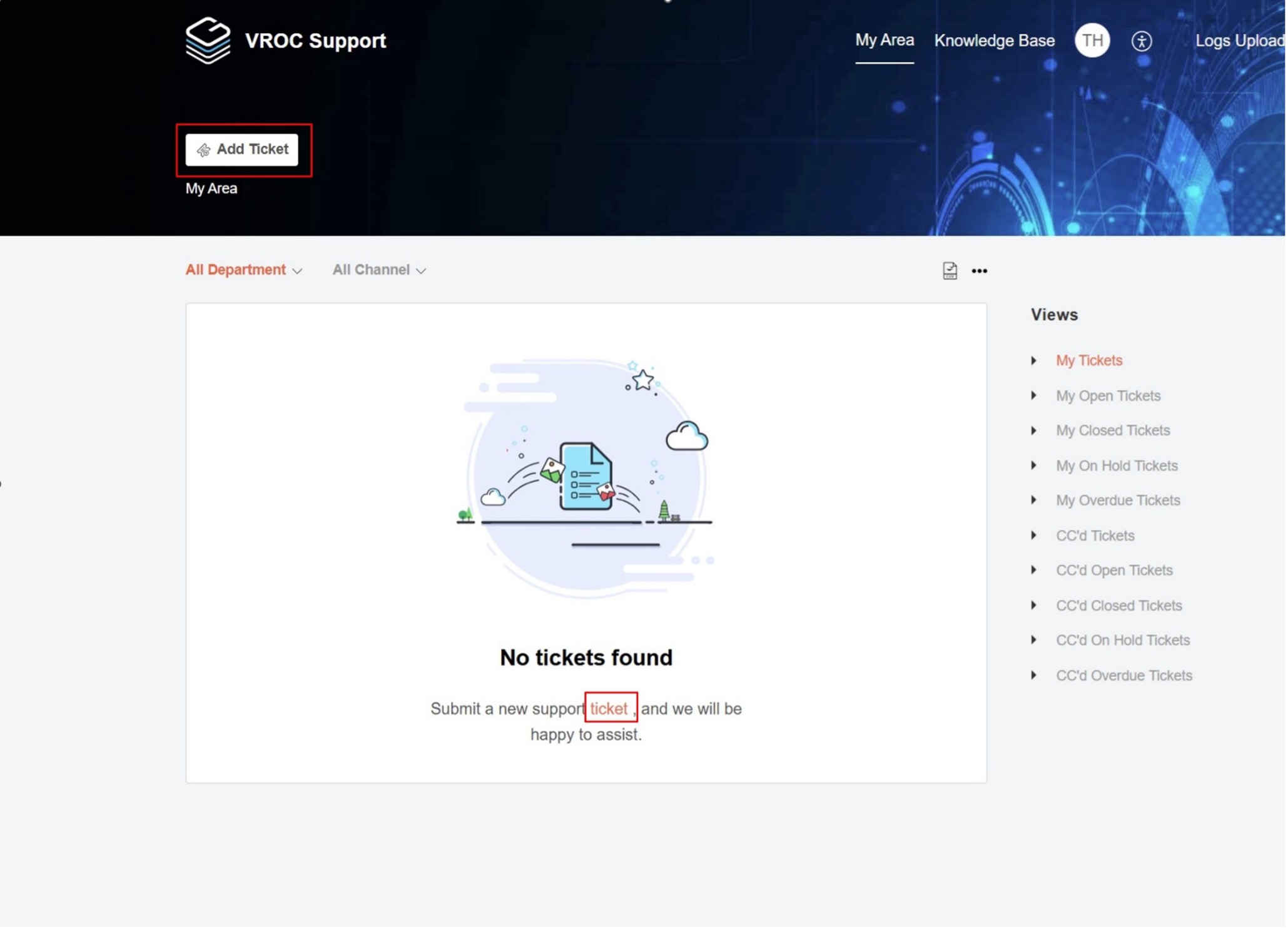1288x929 pixels.
Task: Open the Knowledge Base tab
Action: click(994, 41)
